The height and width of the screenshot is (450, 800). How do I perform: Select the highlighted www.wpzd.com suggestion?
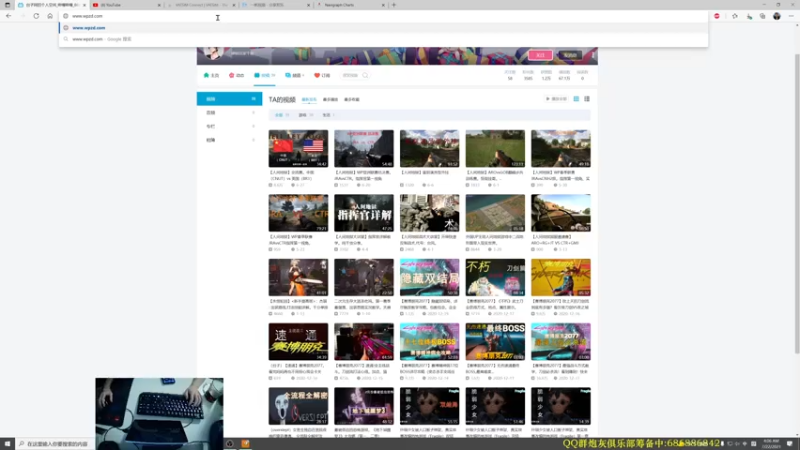(x=383, y=28)
